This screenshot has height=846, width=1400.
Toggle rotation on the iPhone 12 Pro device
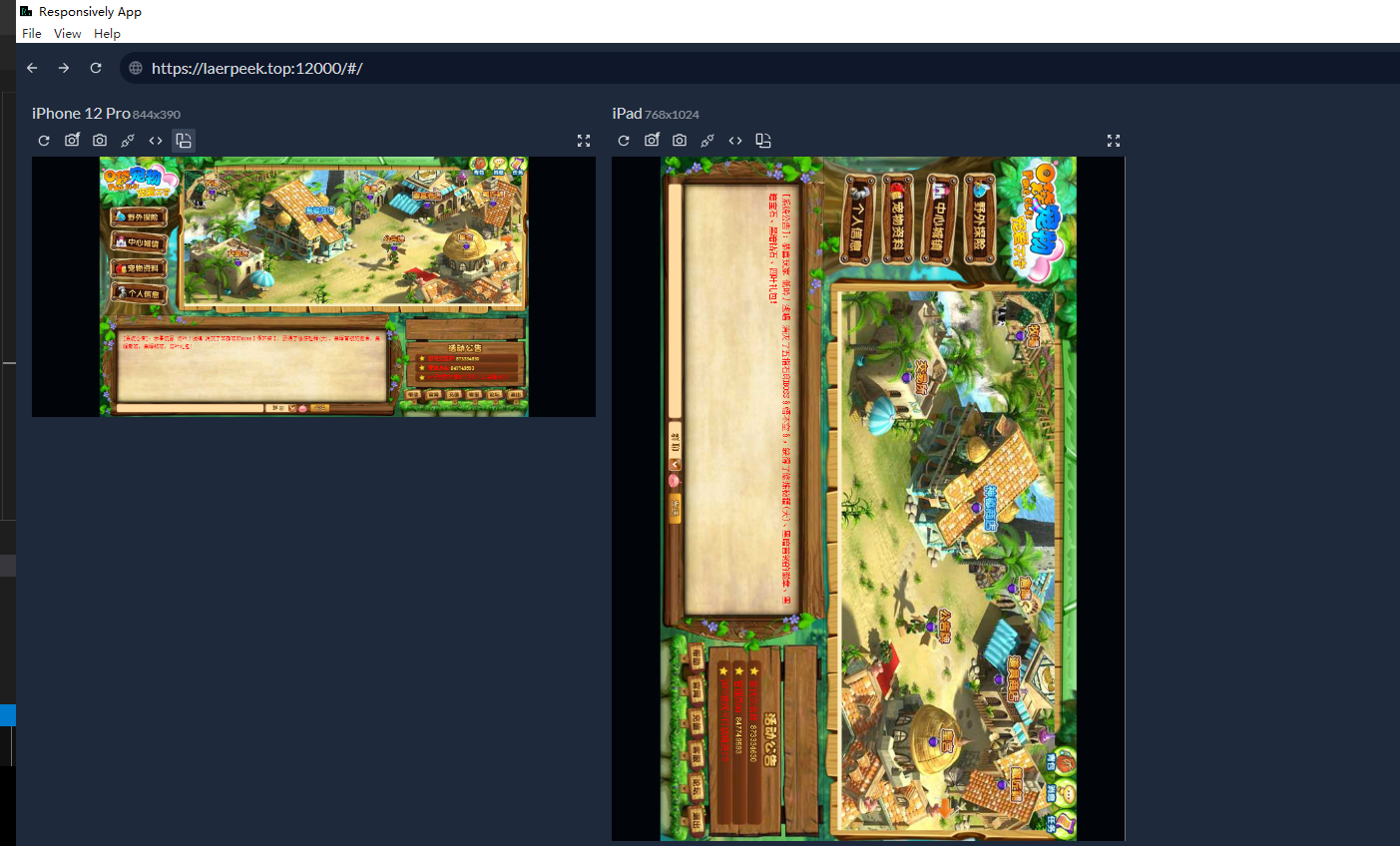[184, 141]
